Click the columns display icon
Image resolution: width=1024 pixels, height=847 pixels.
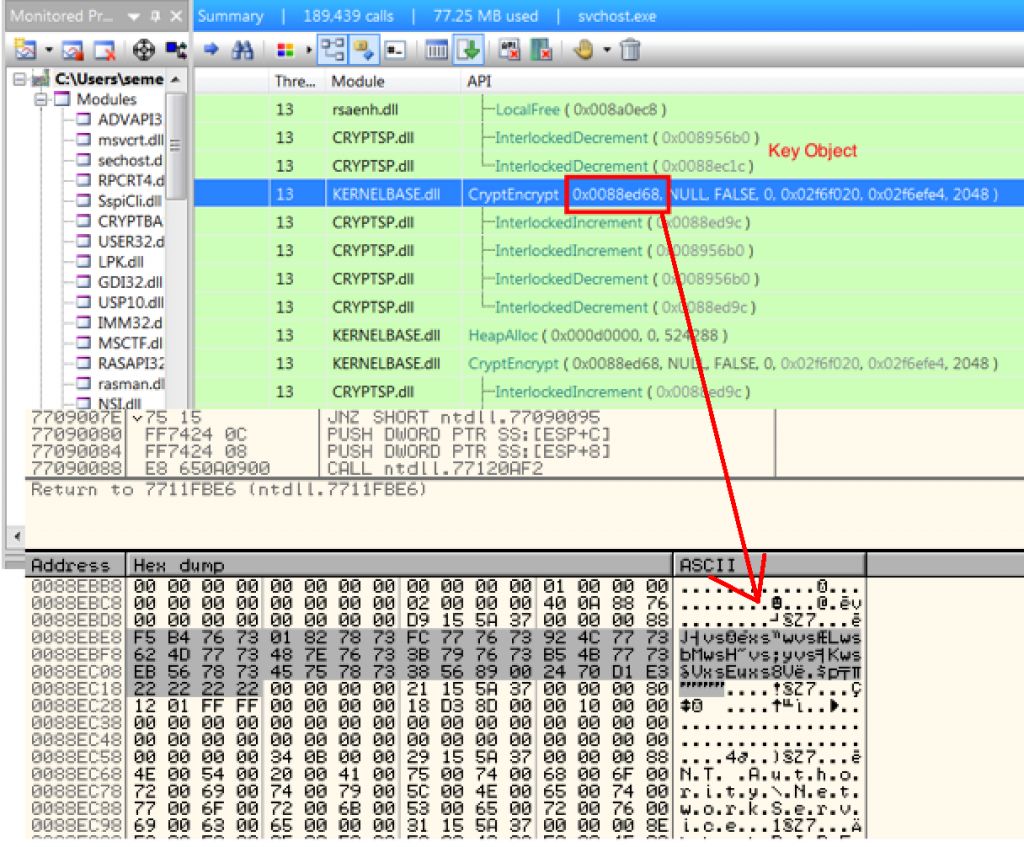(x=436, y=49)
